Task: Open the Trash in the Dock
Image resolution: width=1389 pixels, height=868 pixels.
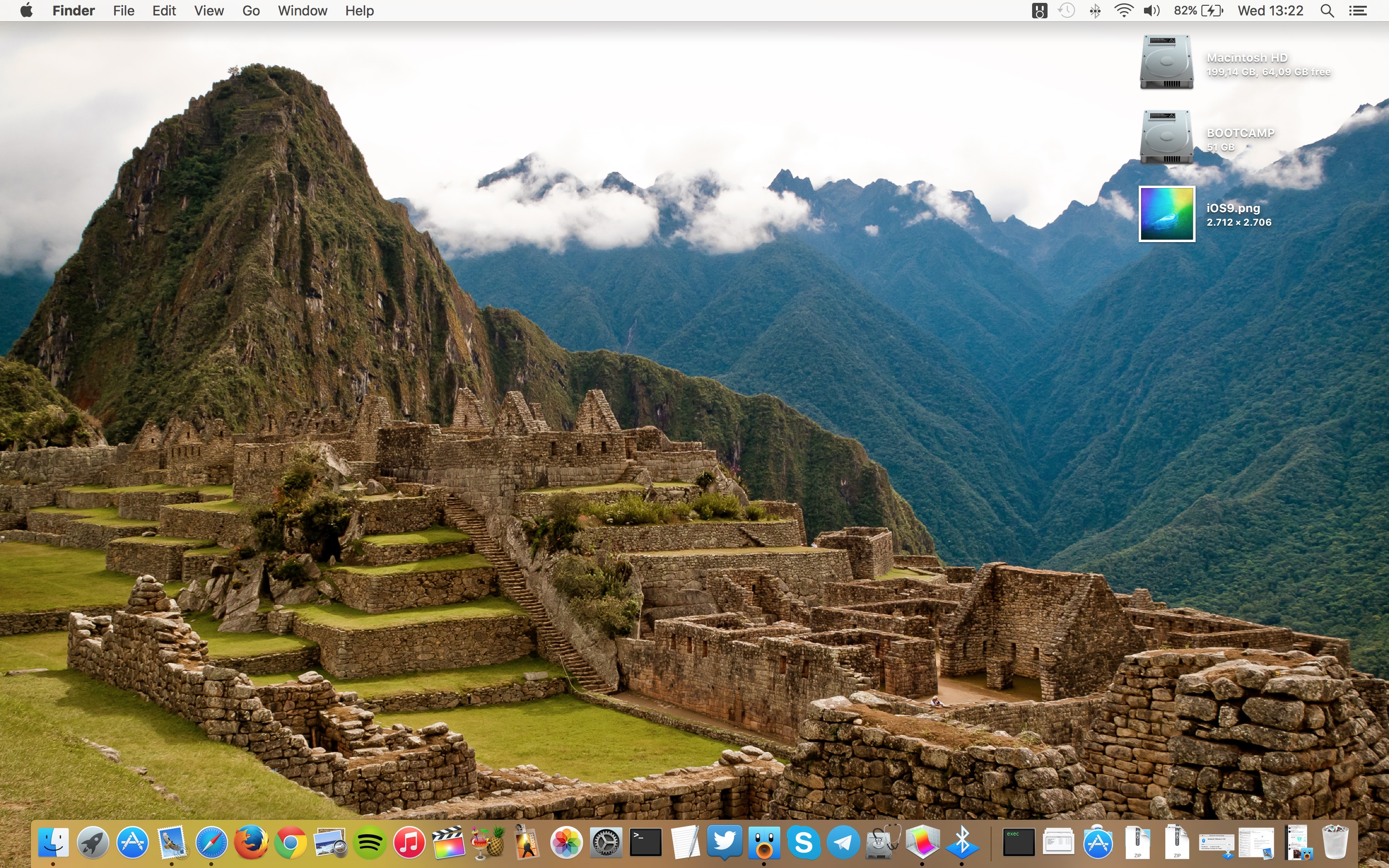Action: pos(1335,842)
